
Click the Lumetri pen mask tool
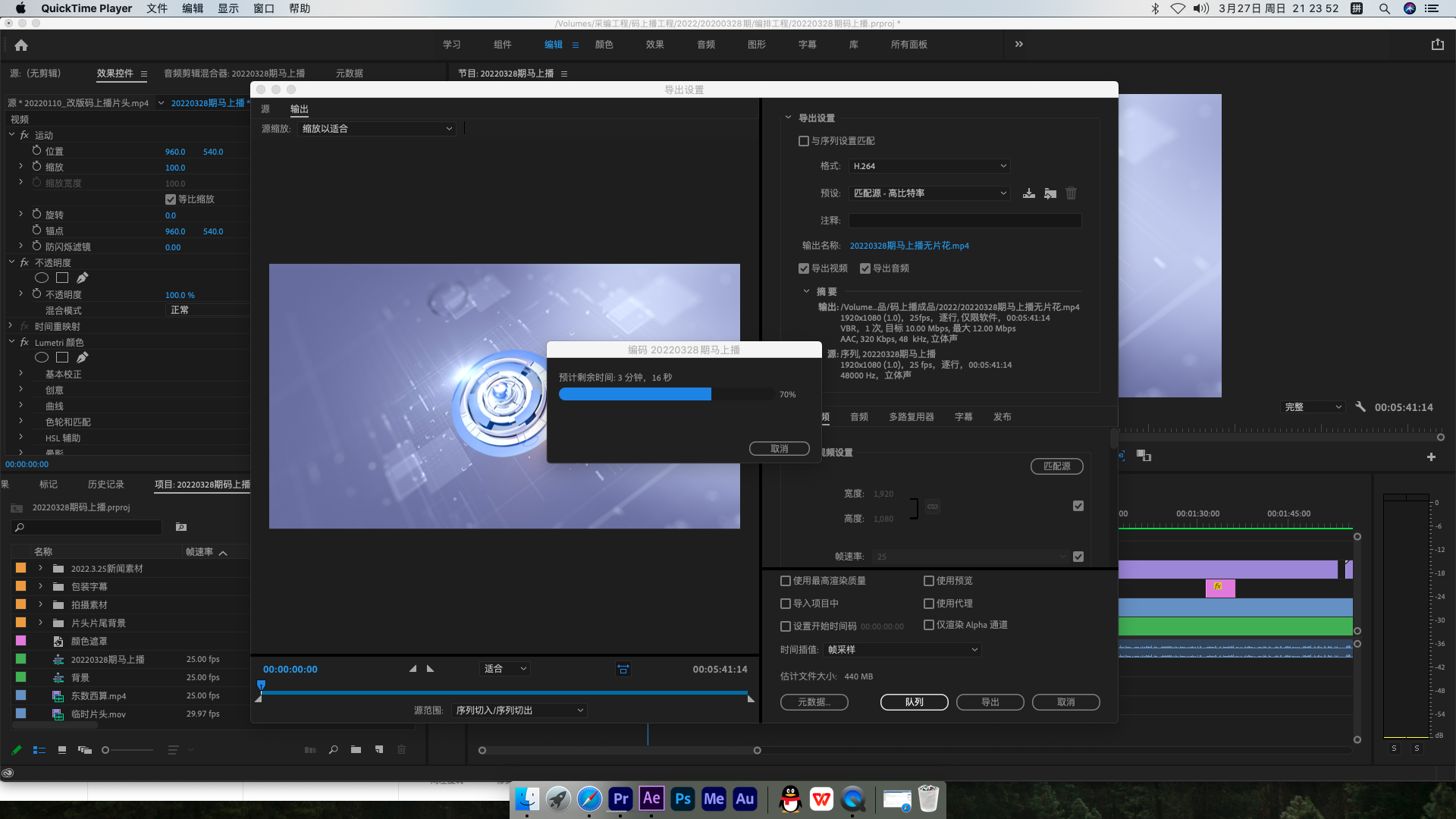click(82, 357)
